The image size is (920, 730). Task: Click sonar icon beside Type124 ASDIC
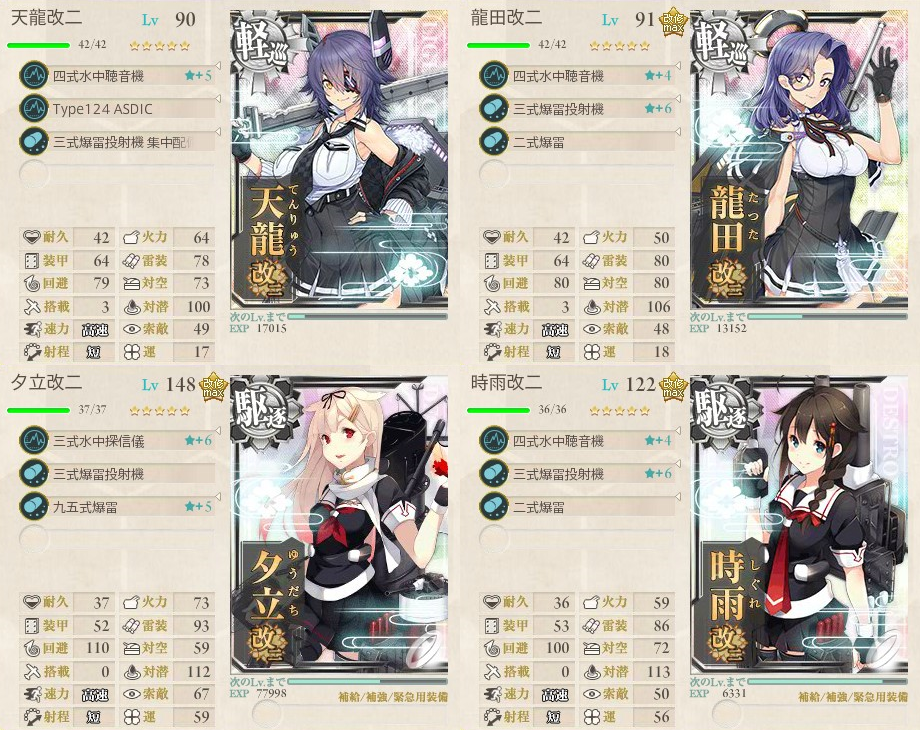(x=33, y=109)
